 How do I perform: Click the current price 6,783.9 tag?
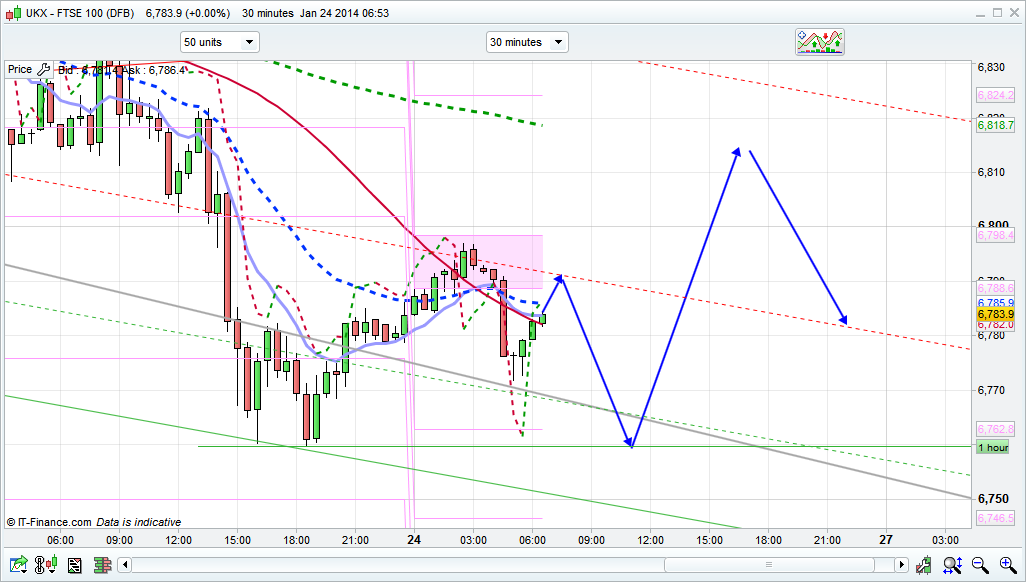tap(996, 313)
